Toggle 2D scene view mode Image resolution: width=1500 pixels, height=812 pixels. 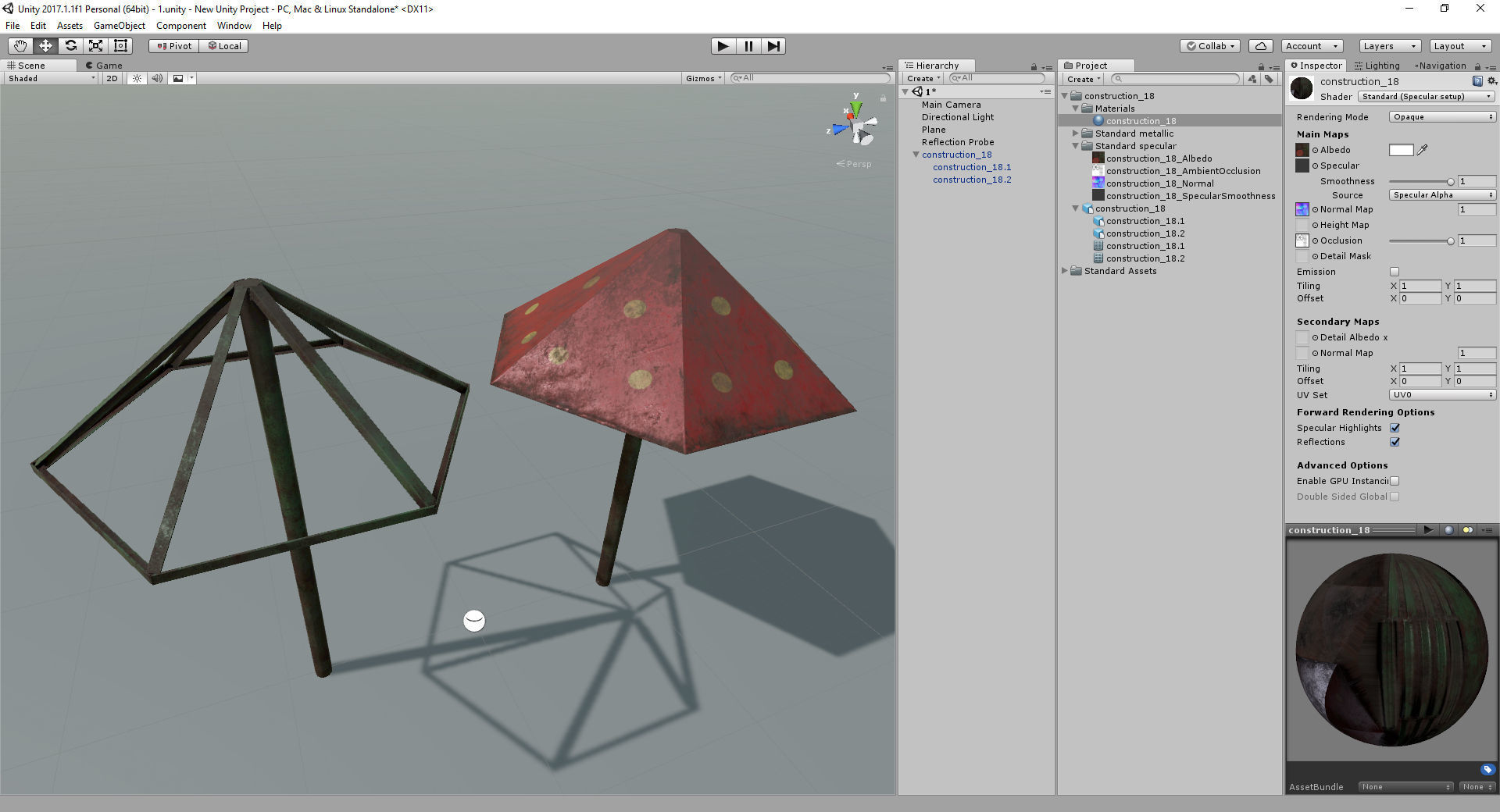click(x=112, y=78)
